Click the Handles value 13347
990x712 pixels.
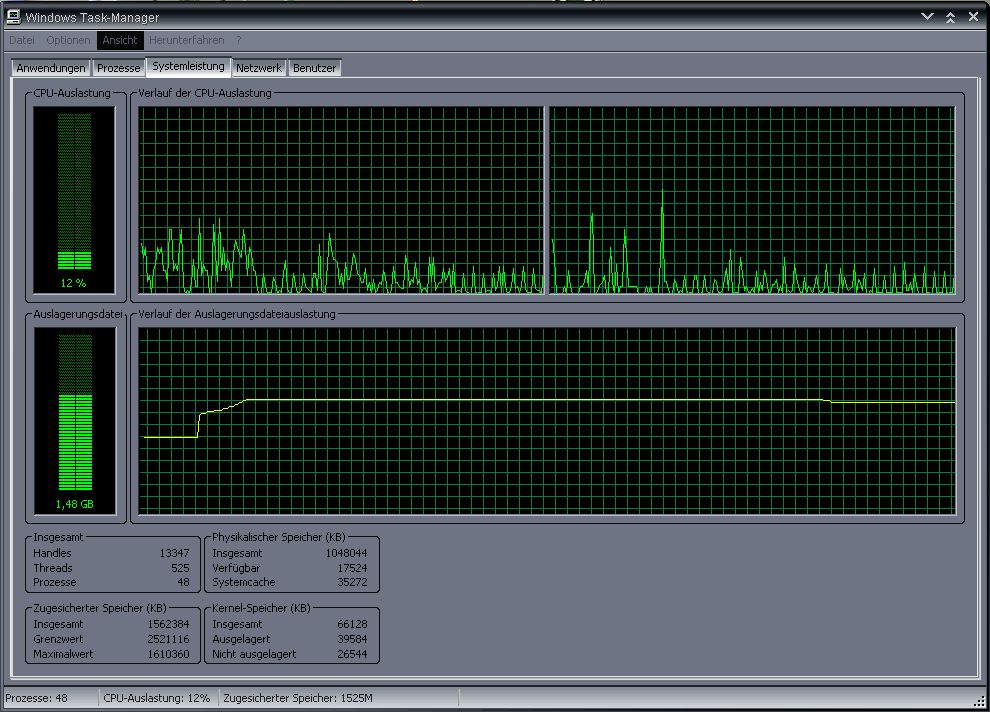pyautogui.click(x=174, y=553)
